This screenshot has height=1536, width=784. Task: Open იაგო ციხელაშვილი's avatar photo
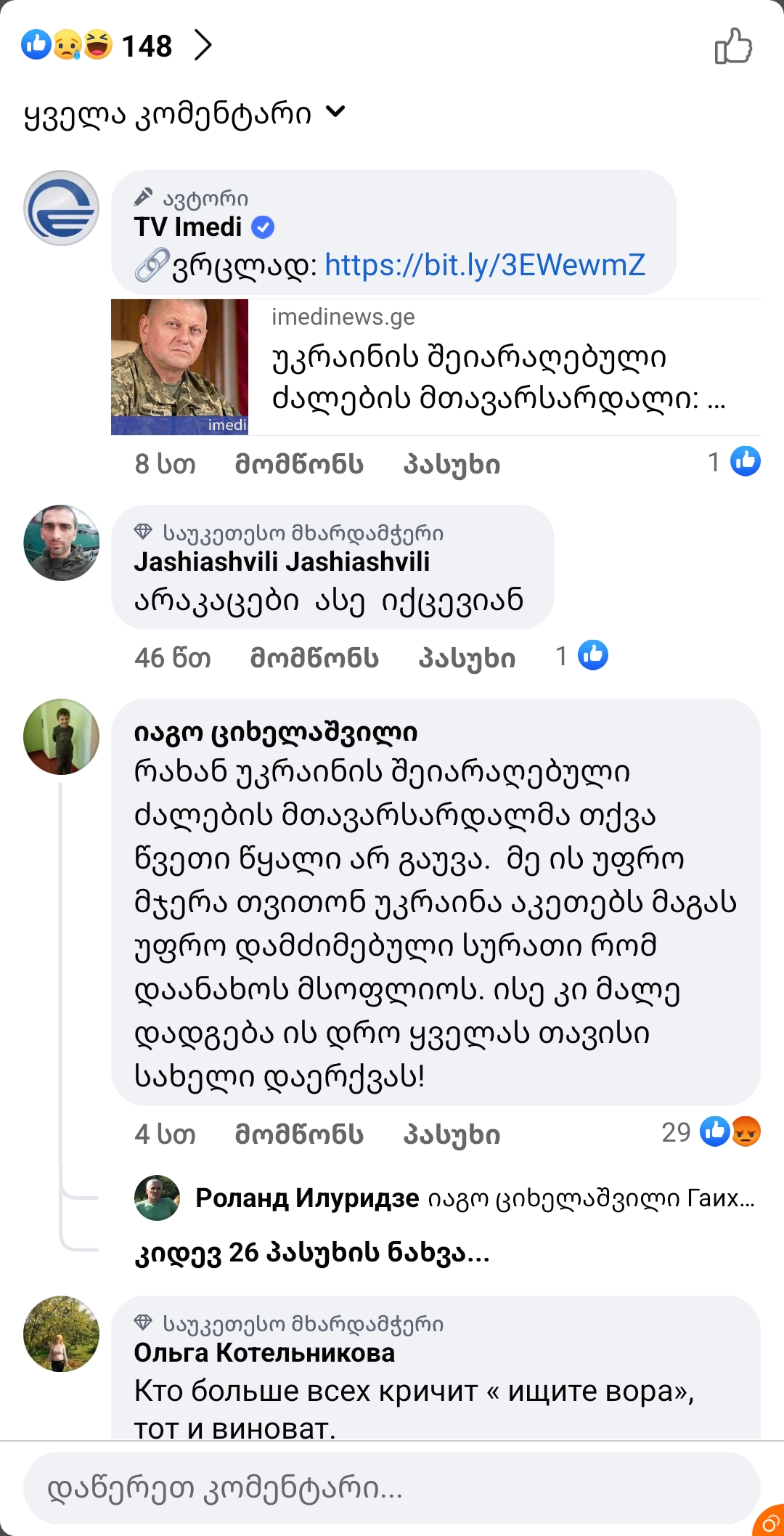click(62, 736)
